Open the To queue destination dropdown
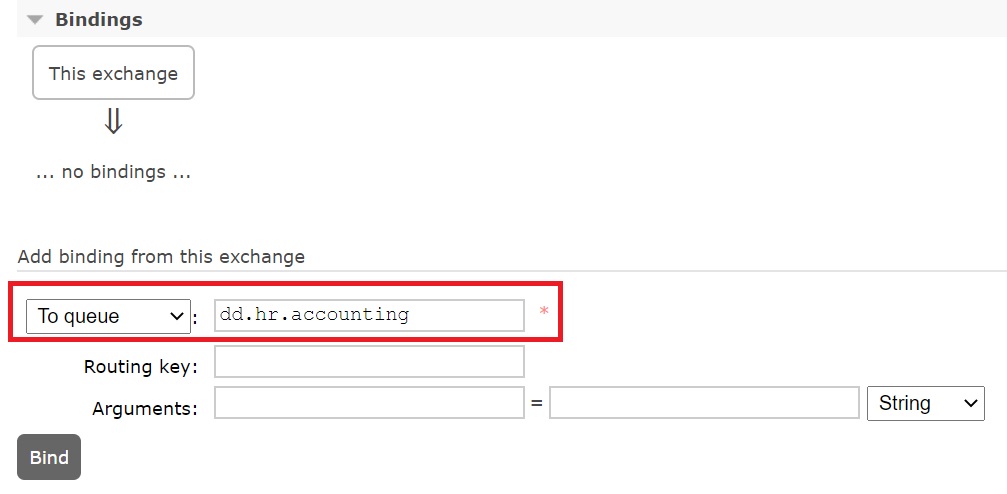1007x494 pixels. (107, 316)
